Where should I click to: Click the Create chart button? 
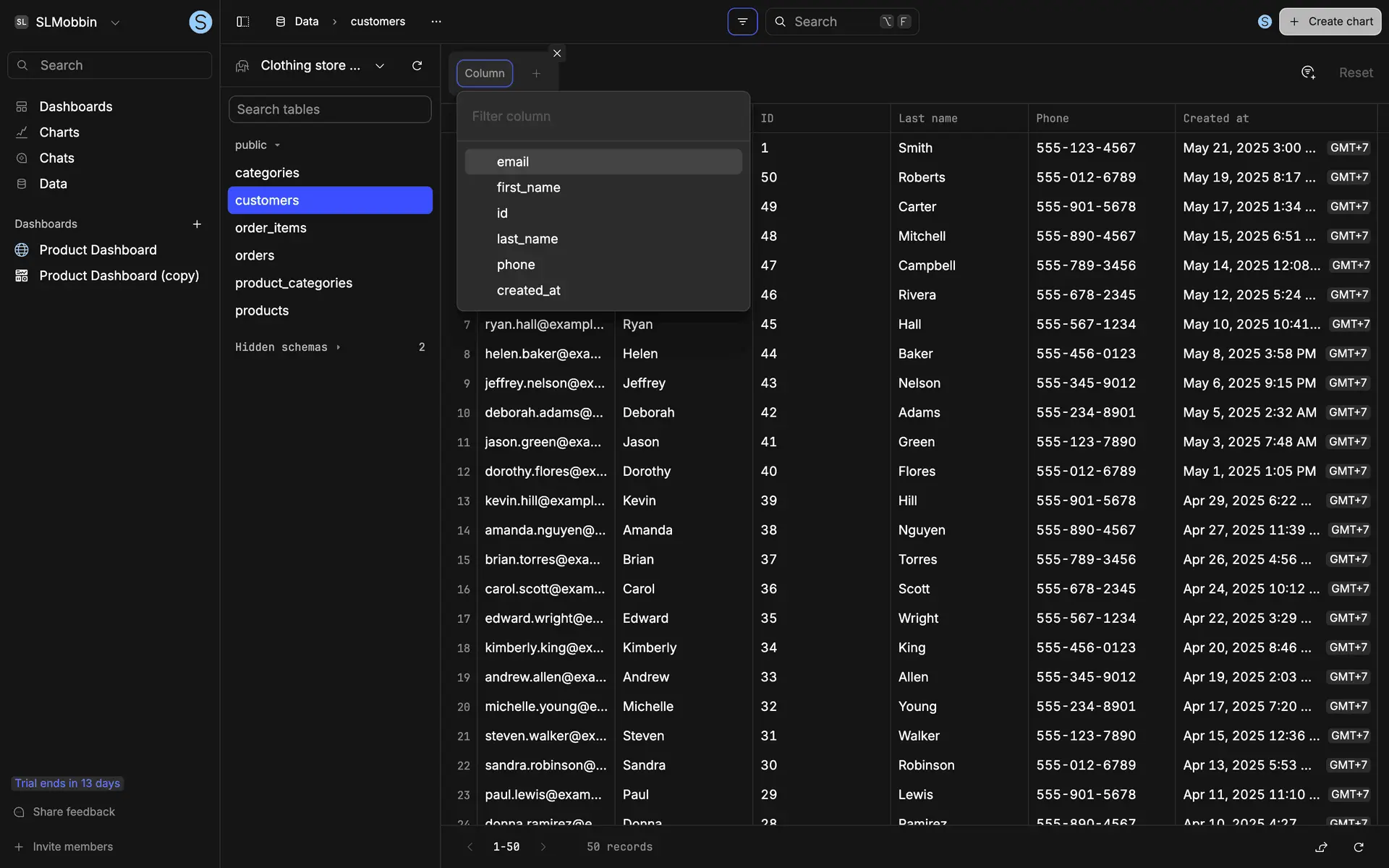tap(1330, 22)
